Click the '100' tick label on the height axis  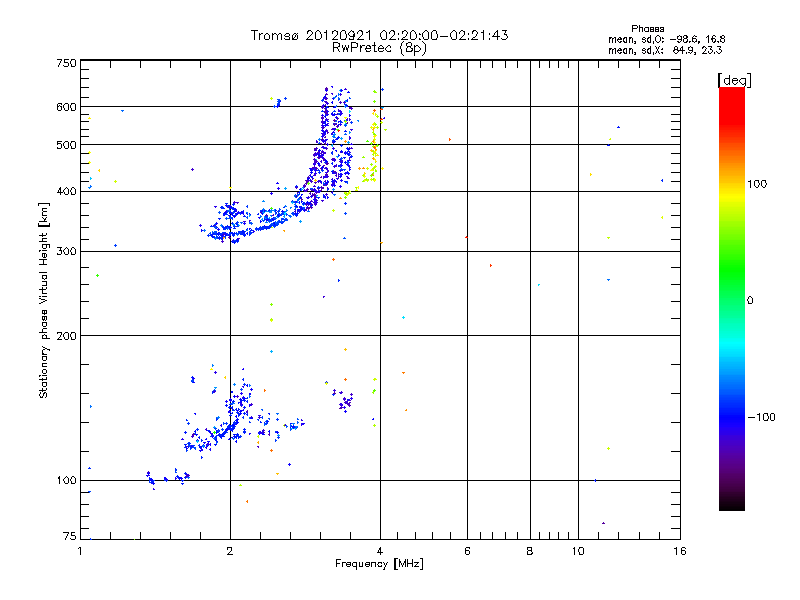point(66,480)
